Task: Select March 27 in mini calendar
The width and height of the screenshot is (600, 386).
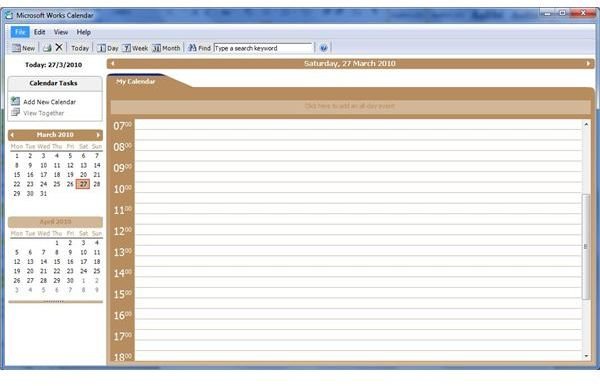Action: 83,184
